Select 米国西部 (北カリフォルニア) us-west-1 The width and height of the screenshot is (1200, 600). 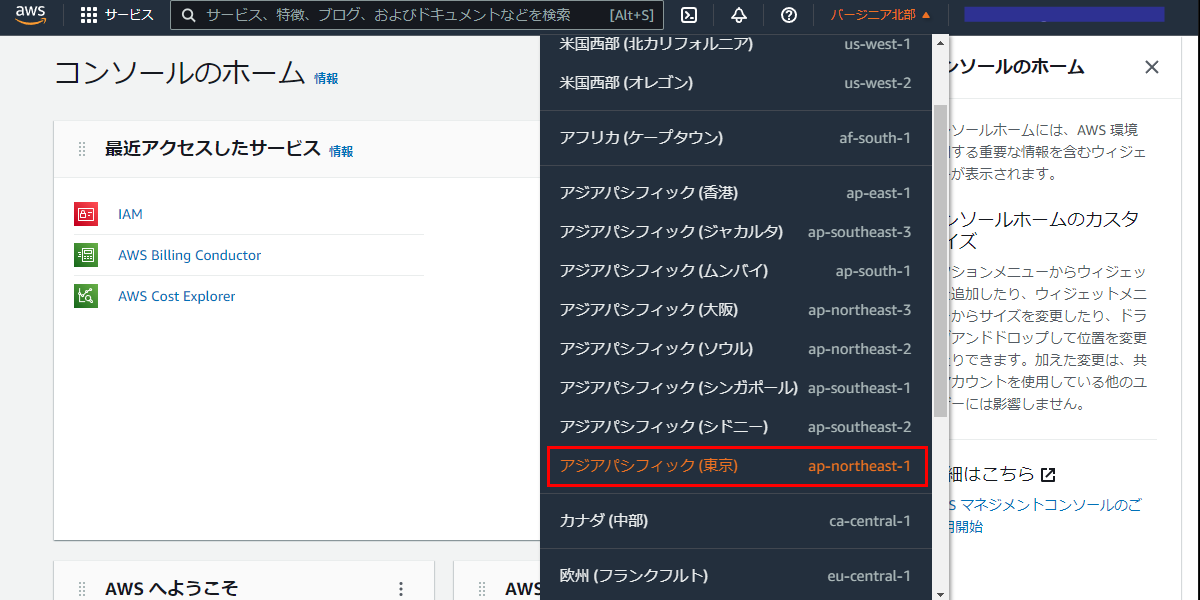coord(735,44)
